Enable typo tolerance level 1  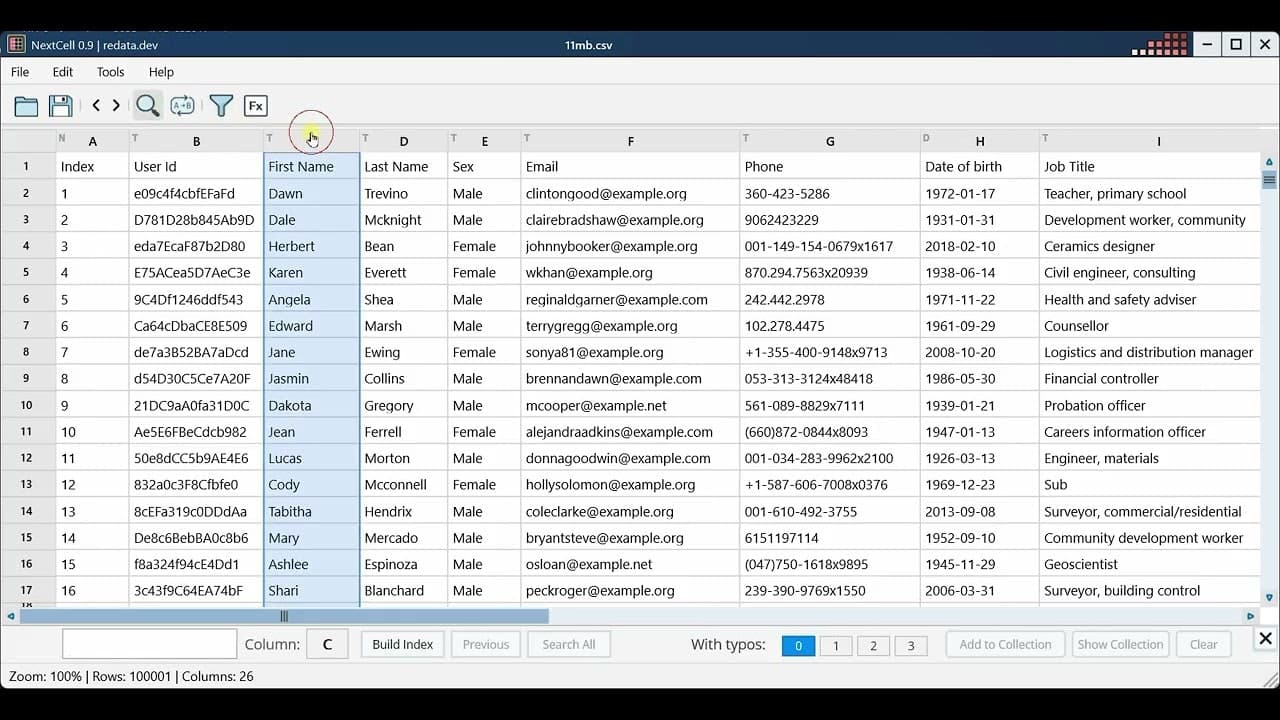pyautogui.click(x=836, y=645)
